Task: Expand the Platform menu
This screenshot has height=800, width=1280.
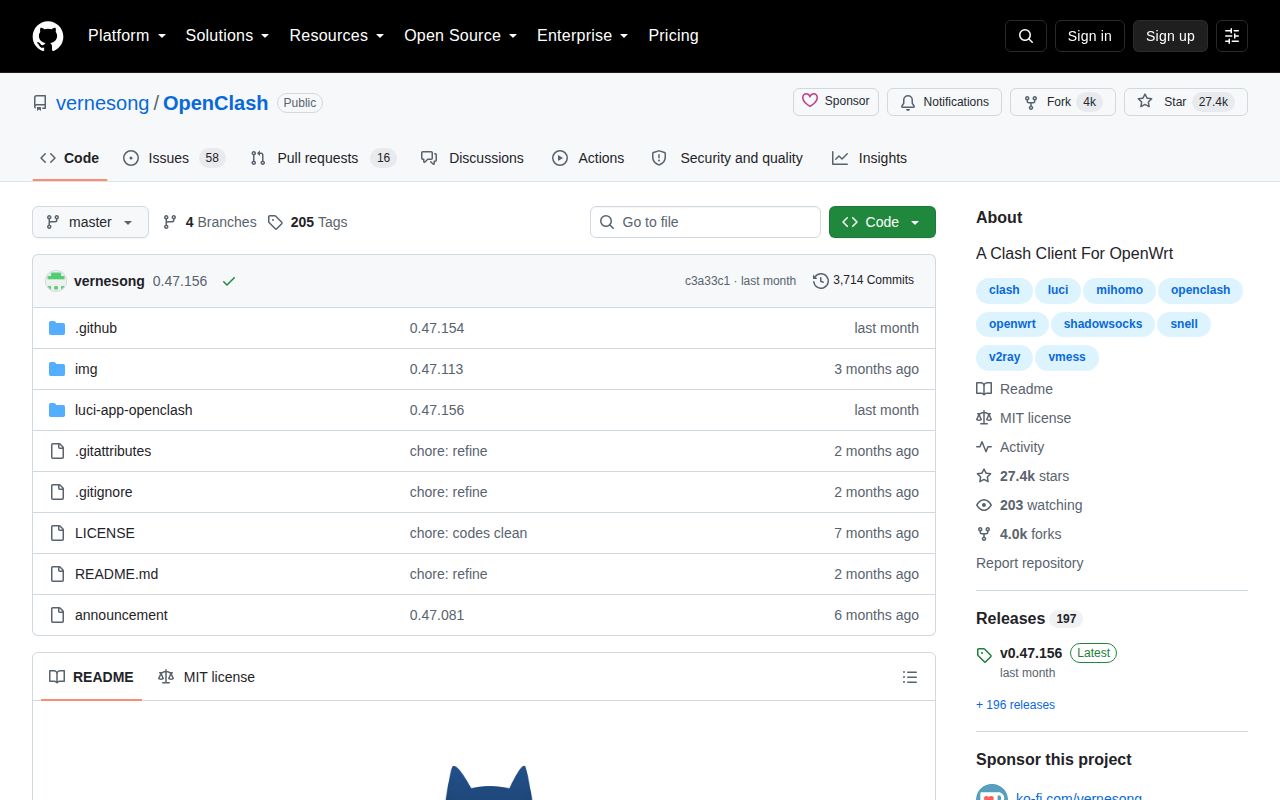Action: (126, 36)
